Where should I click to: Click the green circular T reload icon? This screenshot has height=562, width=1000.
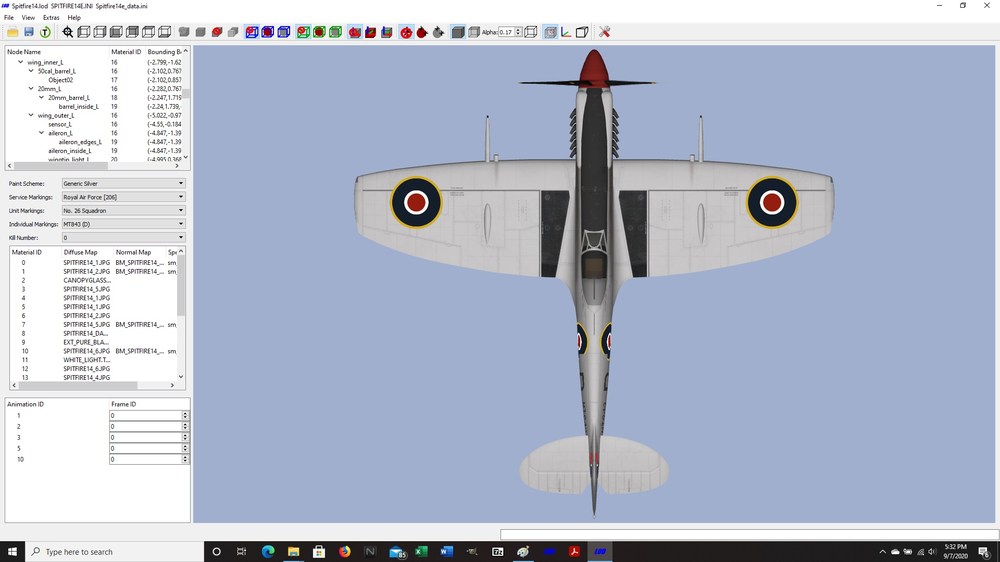click(x=45, y=32)
